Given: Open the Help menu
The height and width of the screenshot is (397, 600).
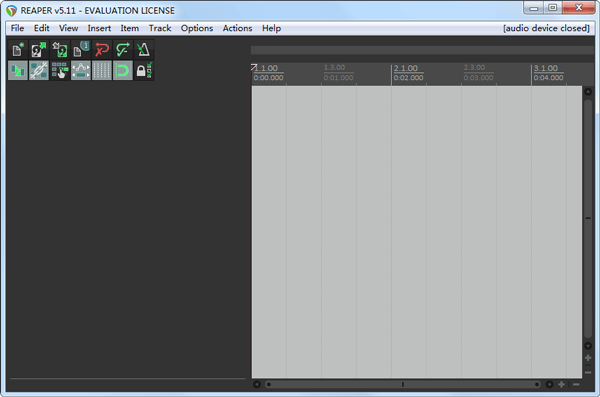Looking at the screenshot, I should (x=271, y=28).
